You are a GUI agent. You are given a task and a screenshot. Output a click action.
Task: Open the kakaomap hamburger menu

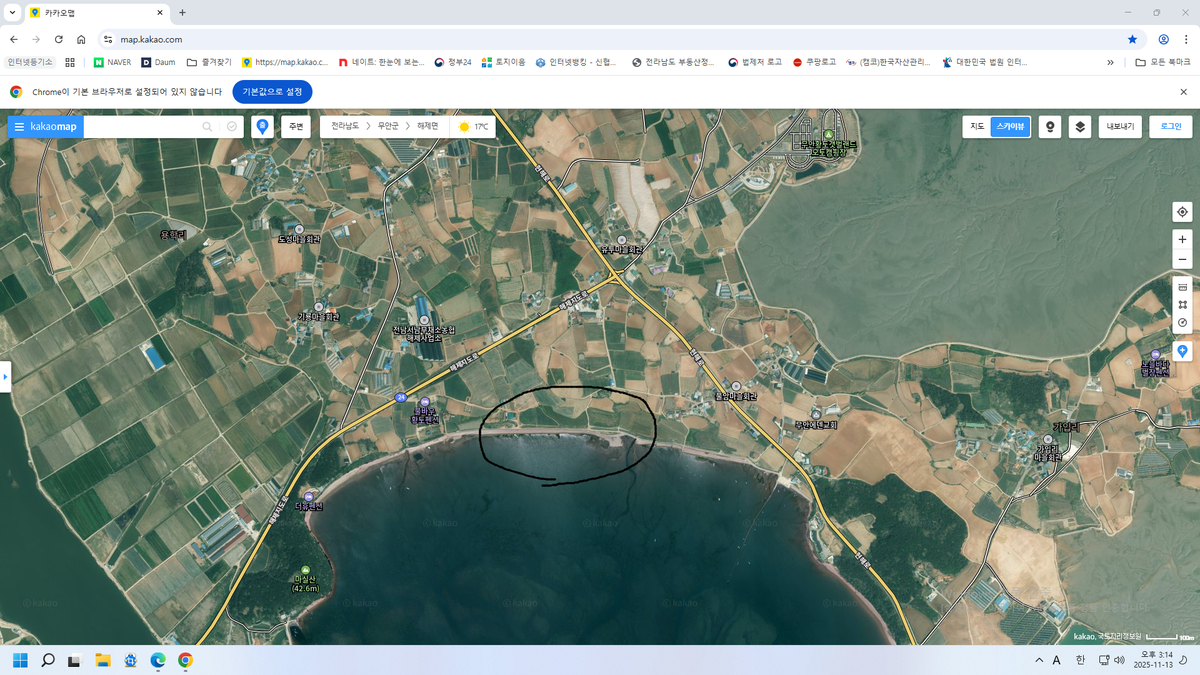click(19, 127)
